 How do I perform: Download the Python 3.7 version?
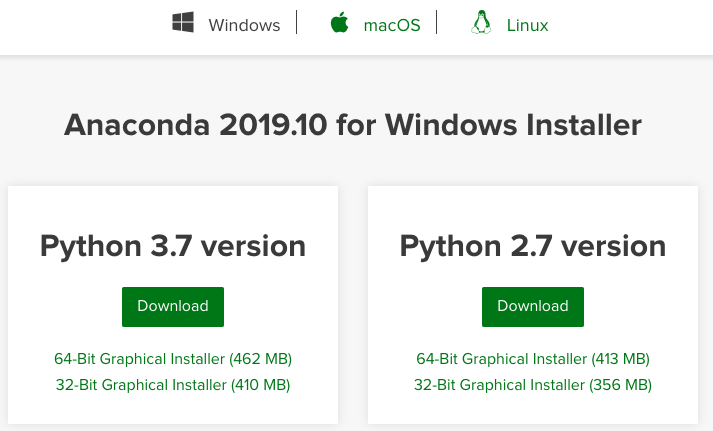click(173, 306)
